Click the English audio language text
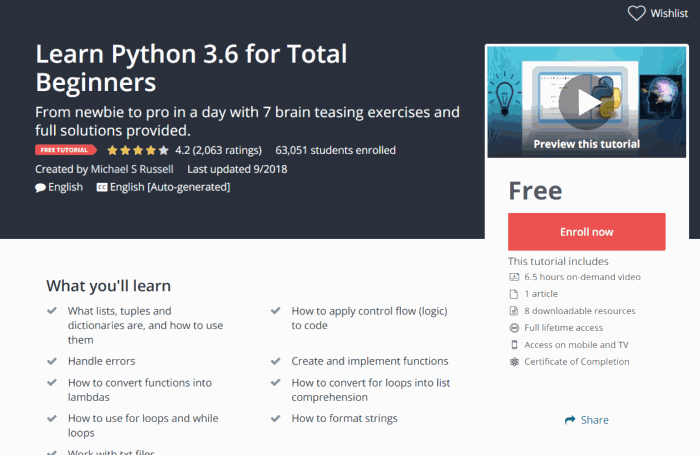The image size is (700, 455). coord(65,187)
